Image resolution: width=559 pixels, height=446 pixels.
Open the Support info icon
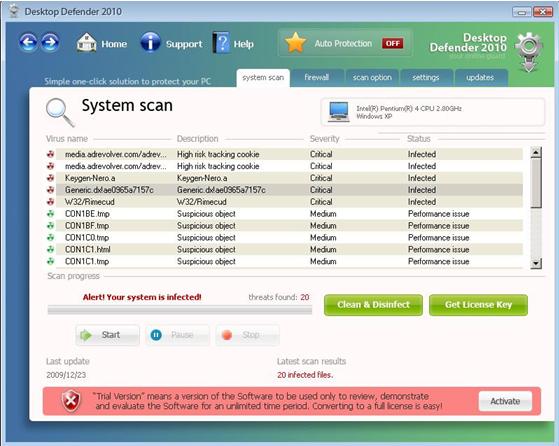[x=150, y=43]
